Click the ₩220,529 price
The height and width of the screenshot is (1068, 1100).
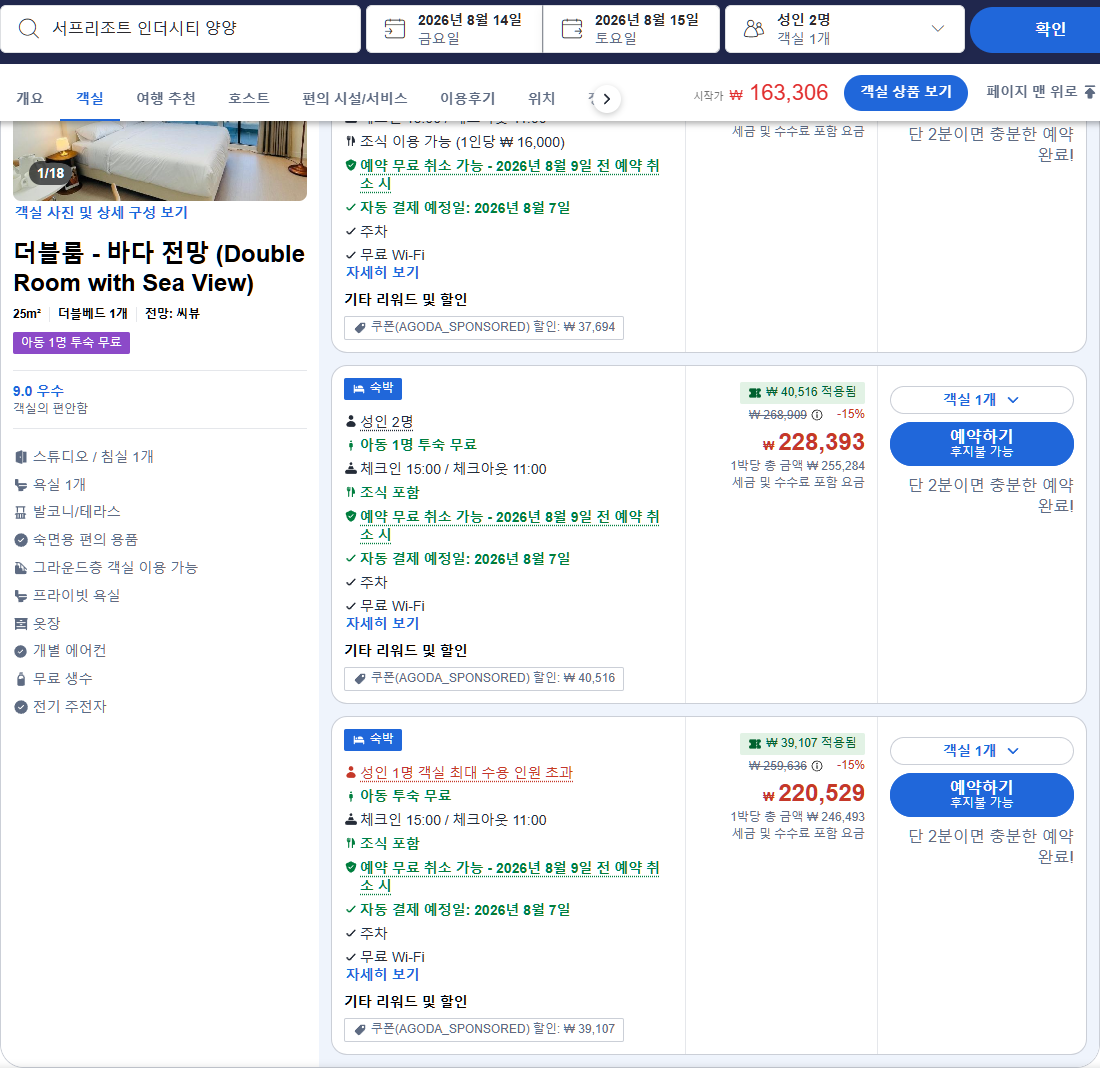click(x=814, y=793)
